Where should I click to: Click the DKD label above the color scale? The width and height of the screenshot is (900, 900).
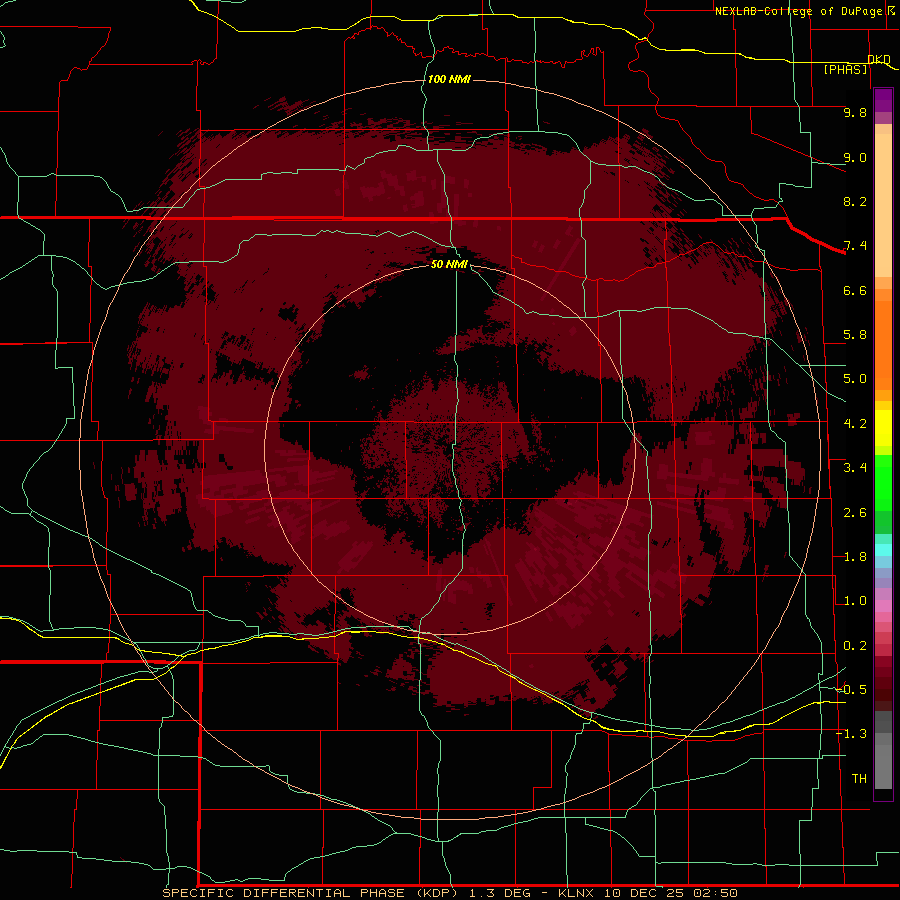coord(879,59)
